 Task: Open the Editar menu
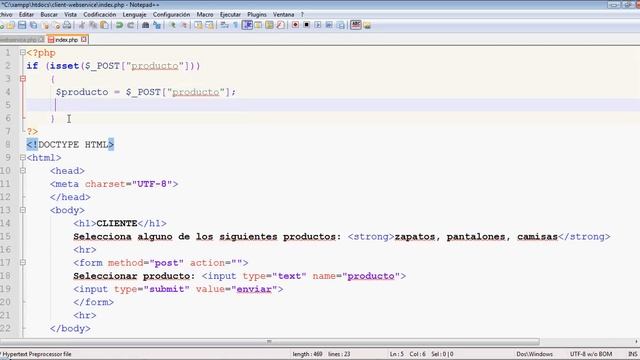click(26, 14)
